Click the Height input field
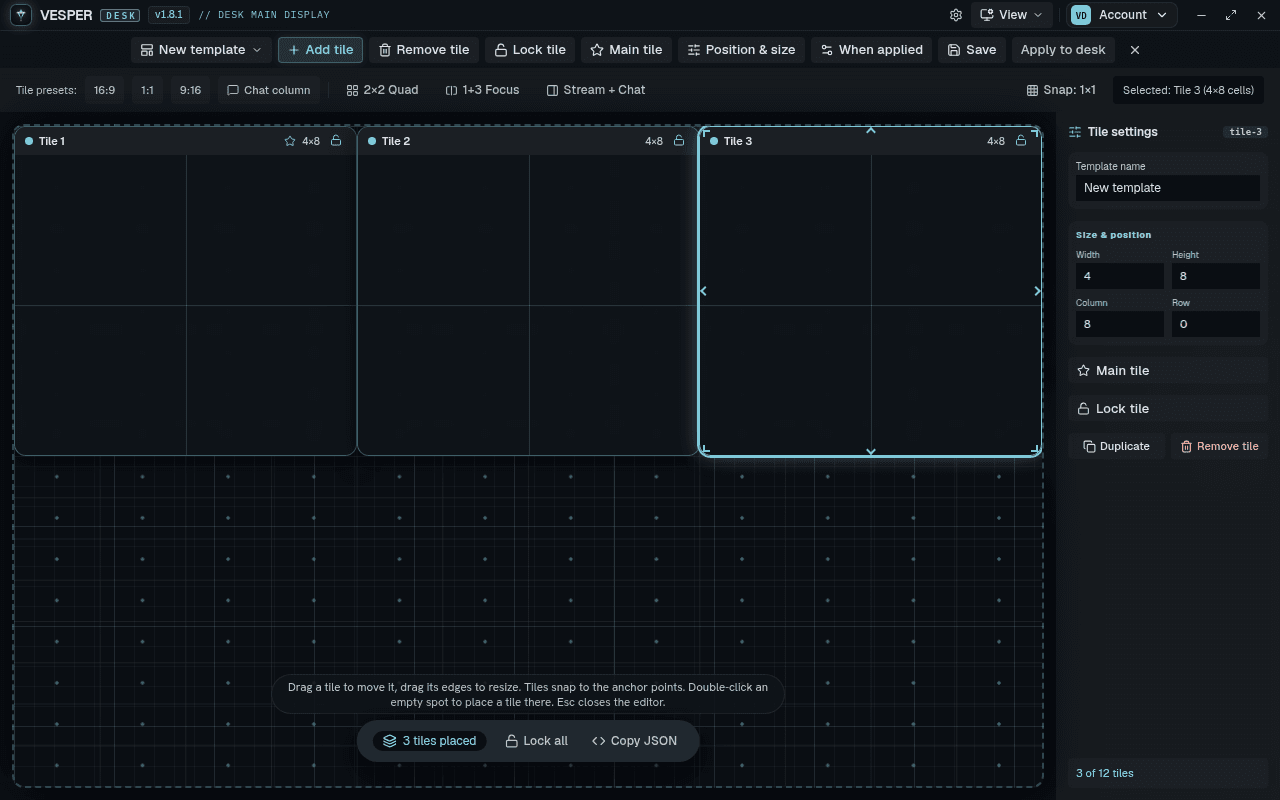 point(1216,276)
